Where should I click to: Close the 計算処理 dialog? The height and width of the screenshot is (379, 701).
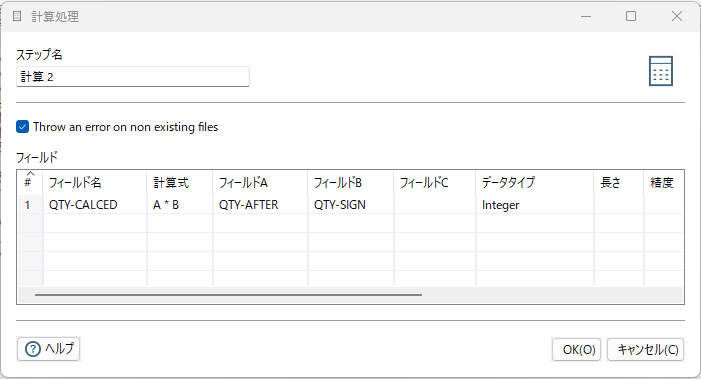pos(677,17)
